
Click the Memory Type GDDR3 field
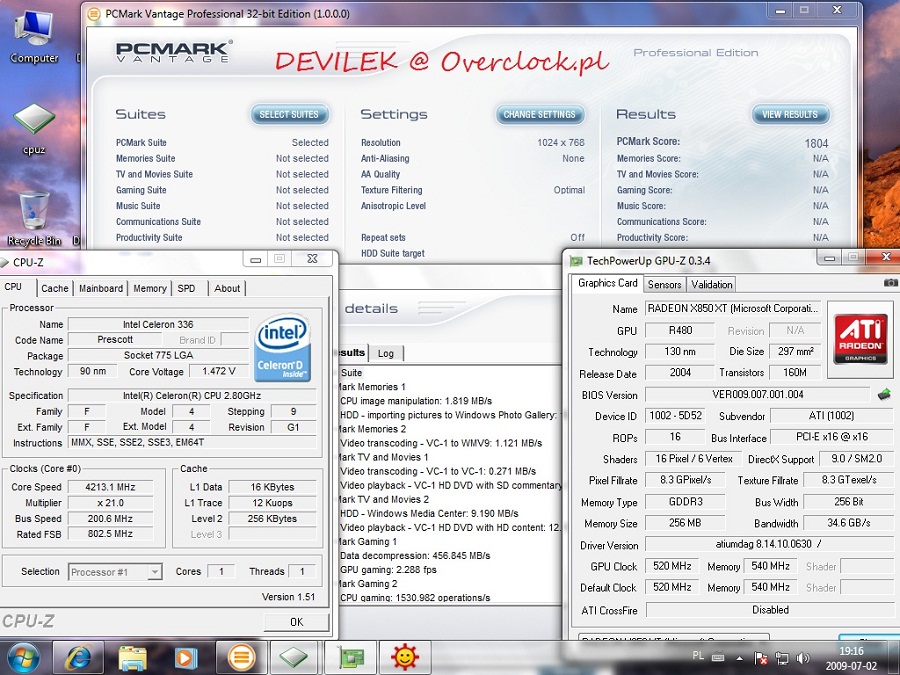[685, 502]
